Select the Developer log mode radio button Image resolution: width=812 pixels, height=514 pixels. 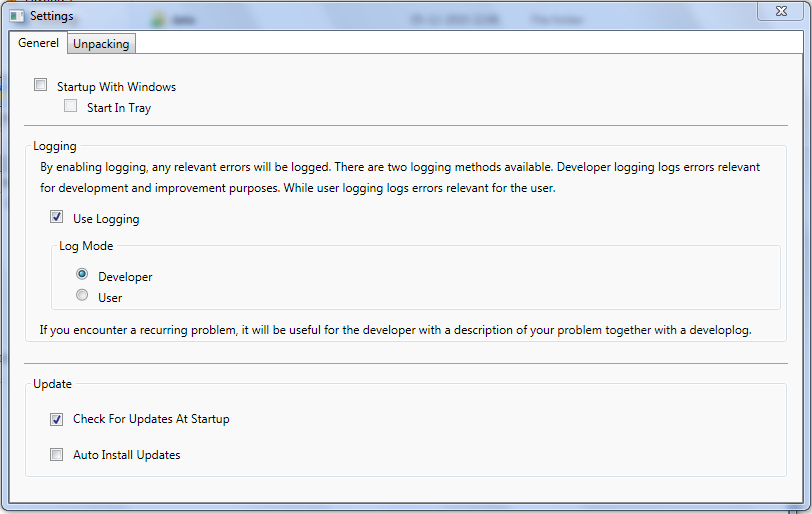tap(82, 275)
